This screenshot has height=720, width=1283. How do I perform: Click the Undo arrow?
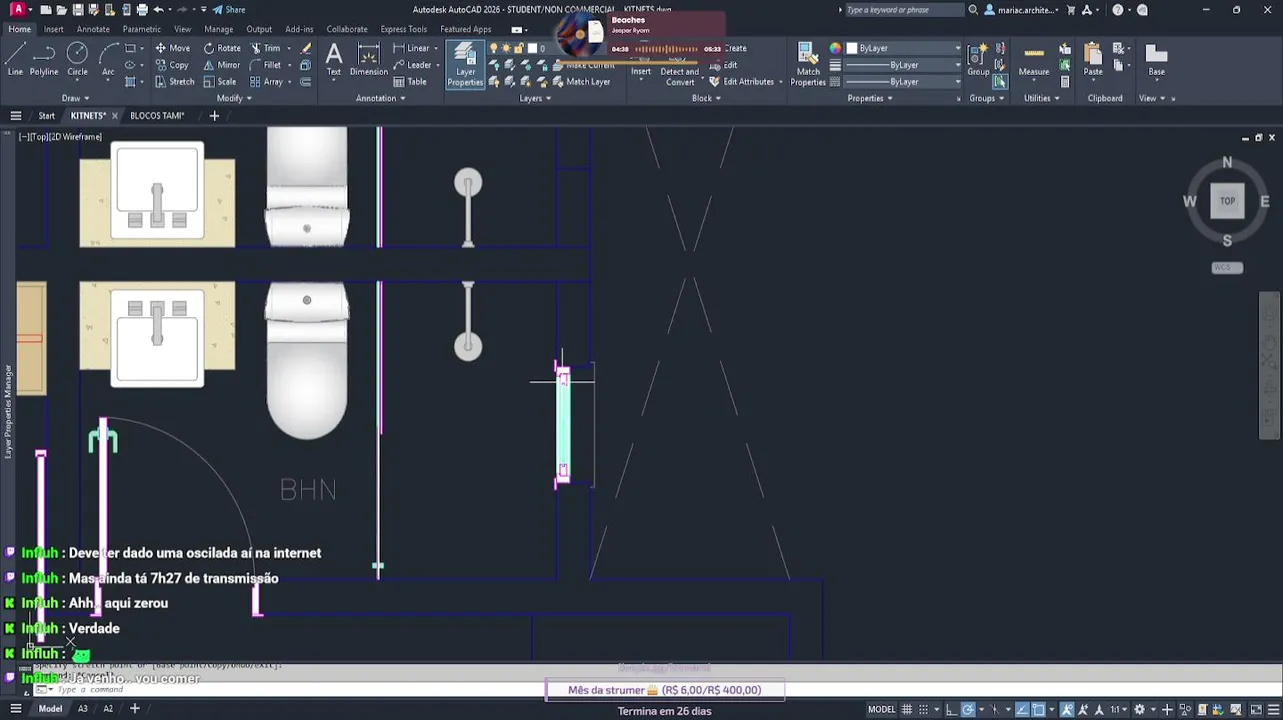click(158, 10)
